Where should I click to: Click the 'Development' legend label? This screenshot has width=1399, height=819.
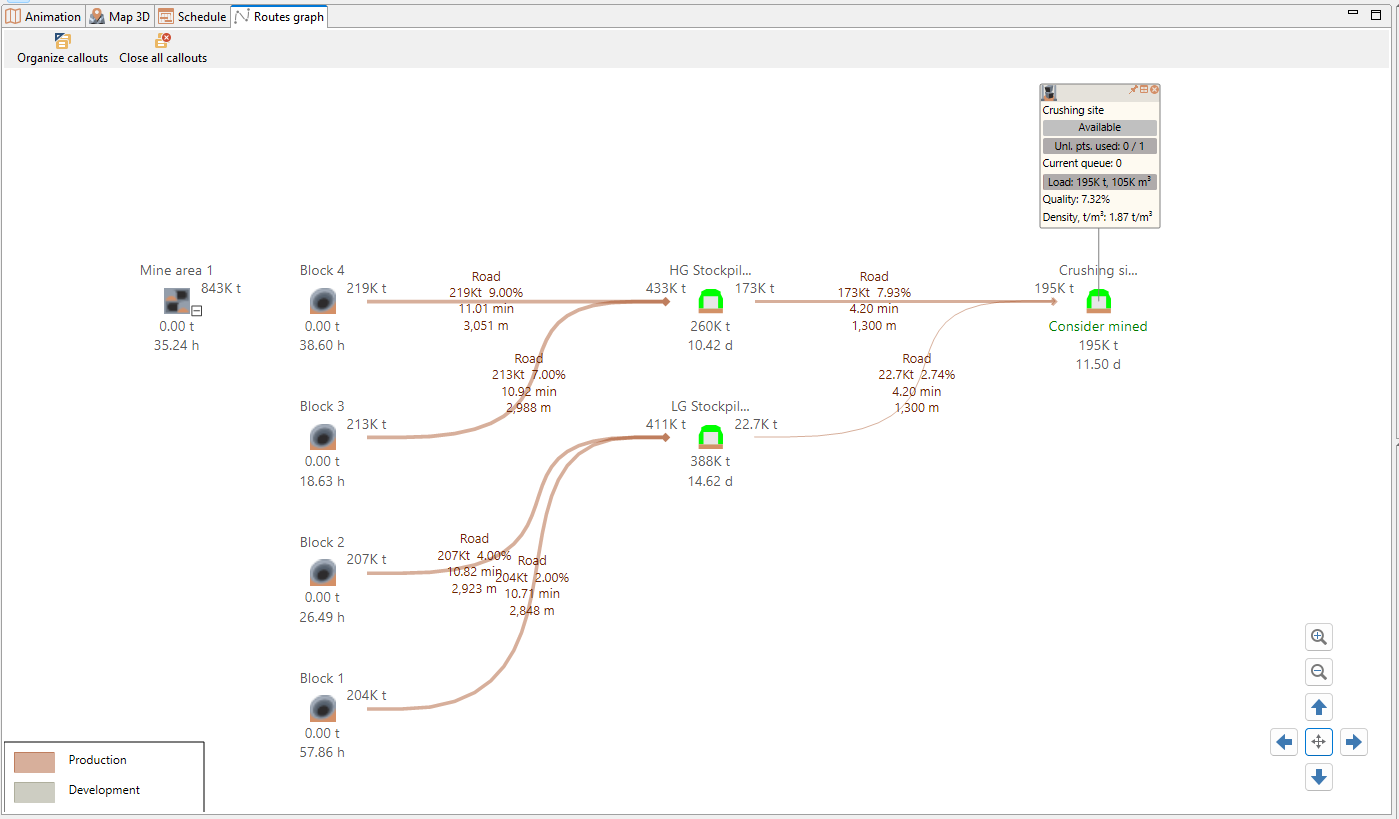[x=104, y=790]
